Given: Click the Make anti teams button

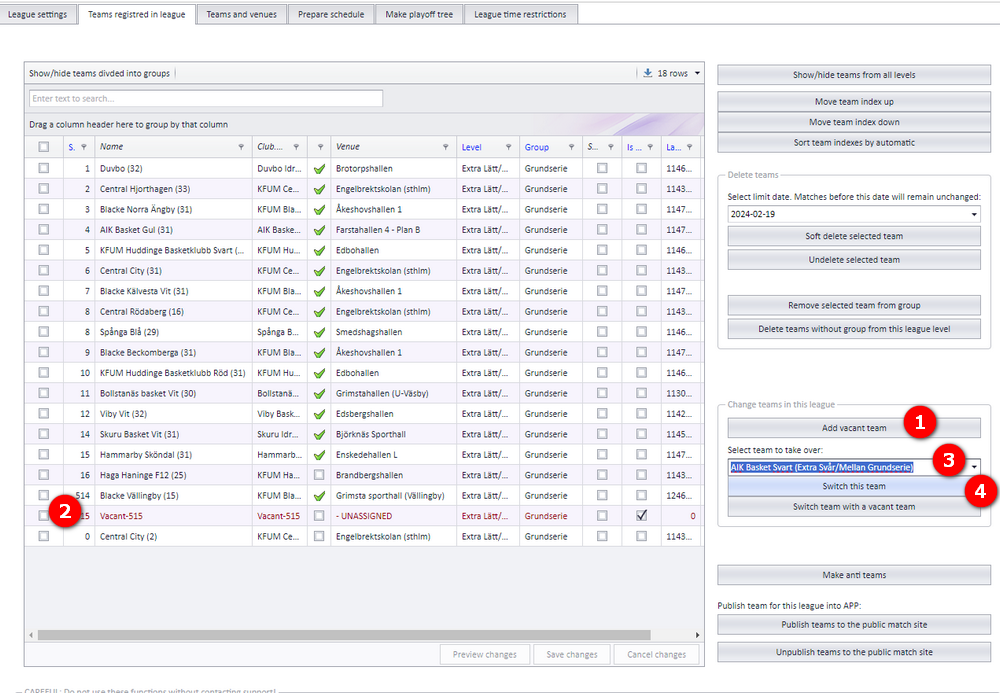Looking at the screenshot, I should [854, 575].
